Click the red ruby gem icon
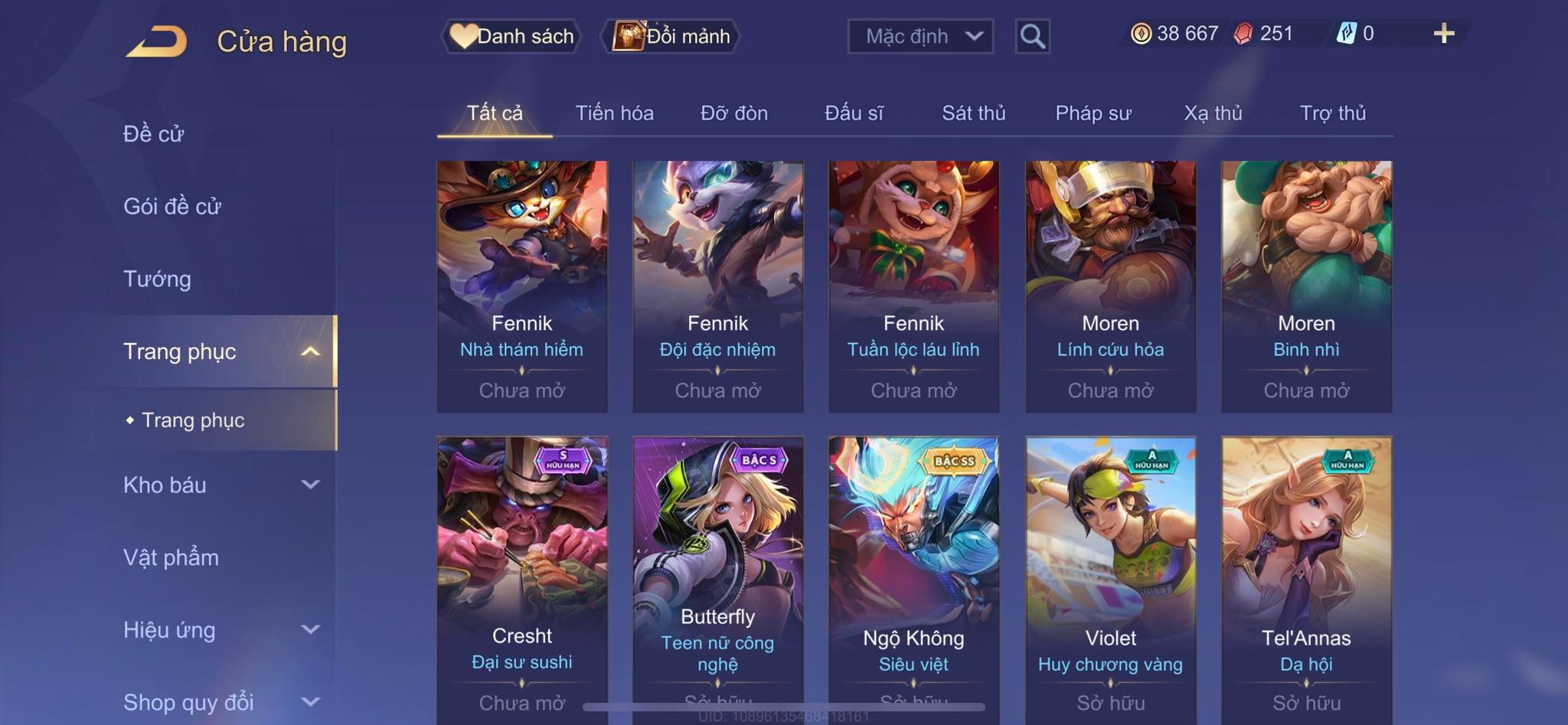Image resolution: width=1568 pixels, height=725 pixels. pos(1243,34)
